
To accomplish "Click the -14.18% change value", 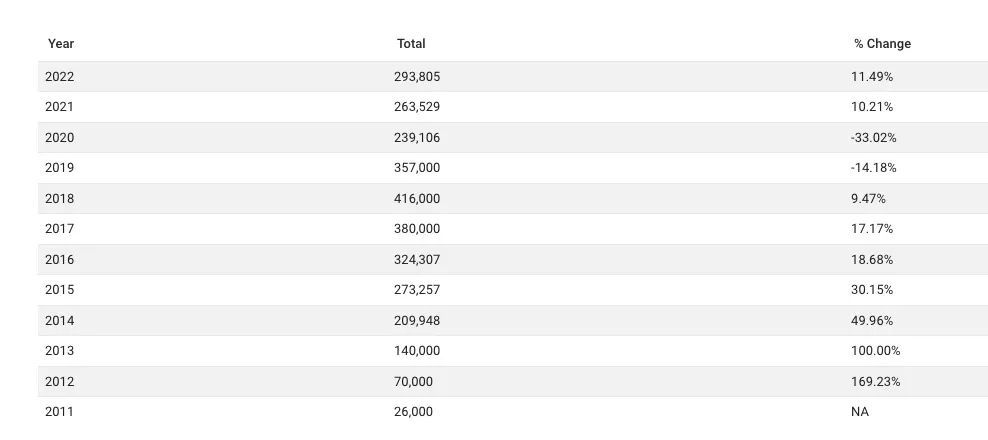I will click(x=873, y=168).
